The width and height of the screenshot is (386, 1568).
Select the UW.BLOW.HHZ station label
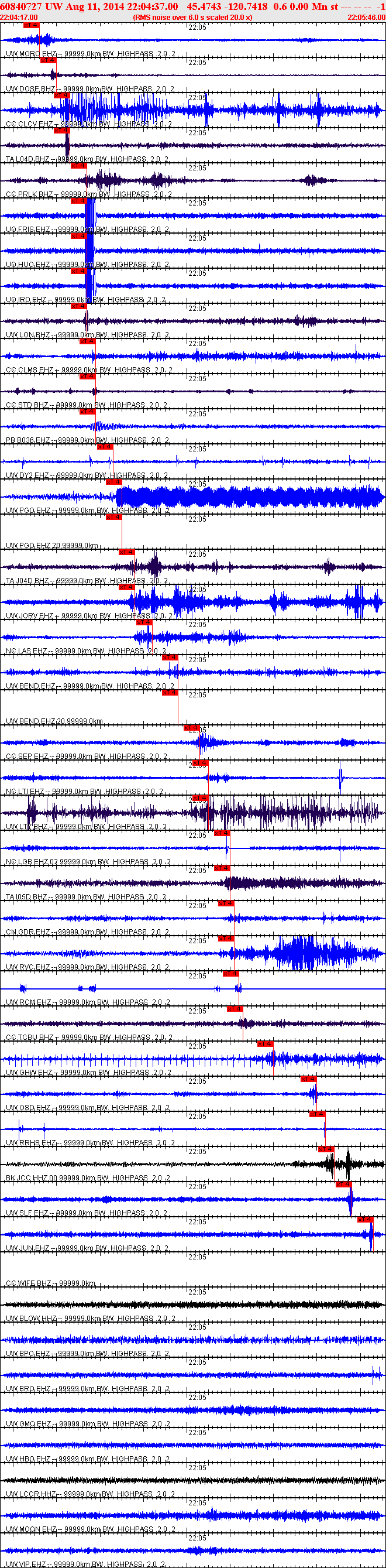point(91,1319)
